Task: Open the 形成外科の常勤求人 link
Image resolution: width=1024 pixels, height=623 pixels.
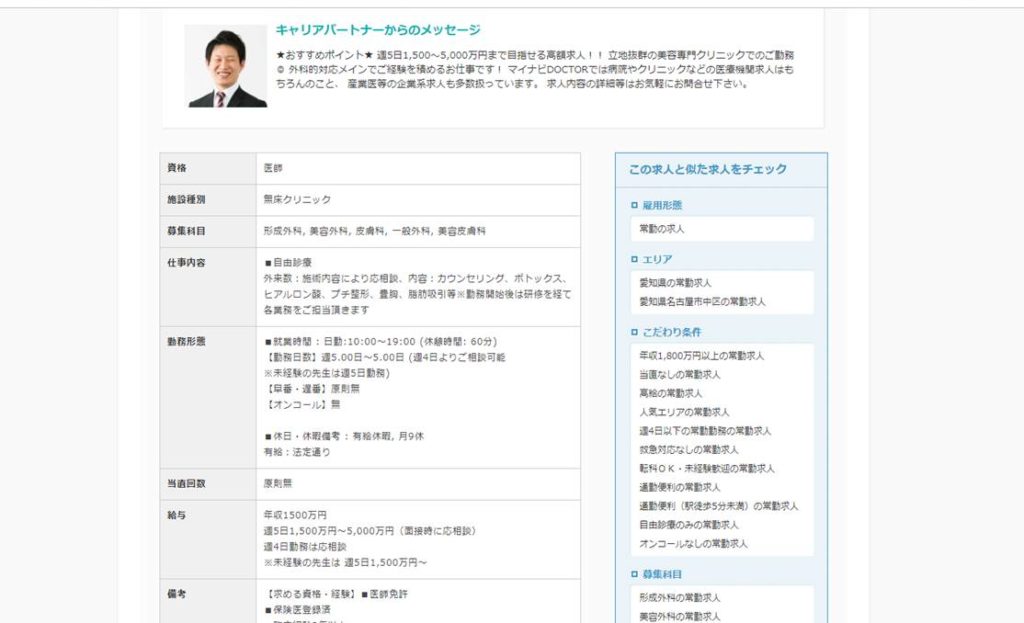Action: (679, 598)
